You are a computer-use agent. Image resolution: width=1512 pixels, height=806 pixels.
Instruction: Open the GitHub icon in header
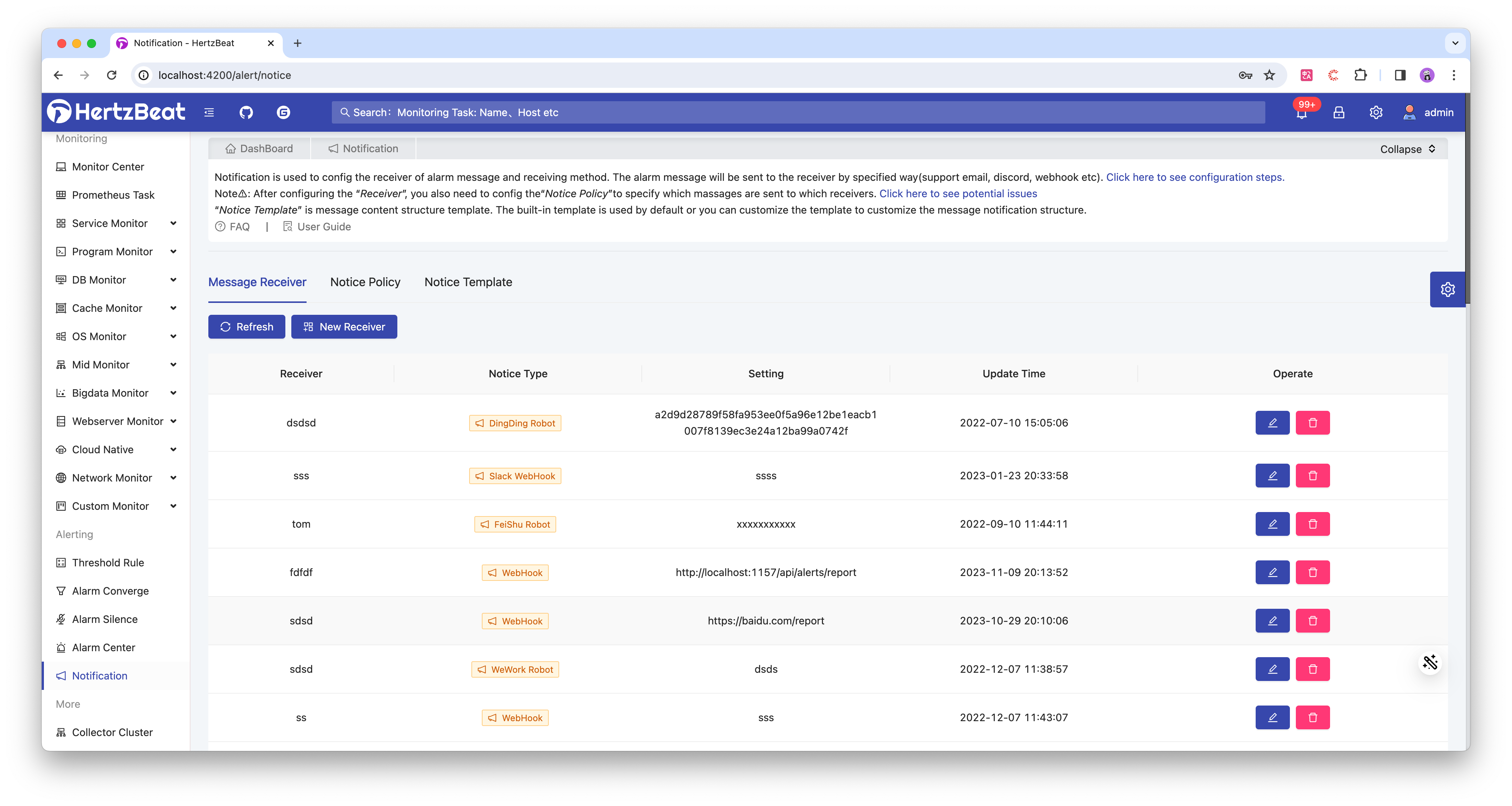[x=246, y=112]
